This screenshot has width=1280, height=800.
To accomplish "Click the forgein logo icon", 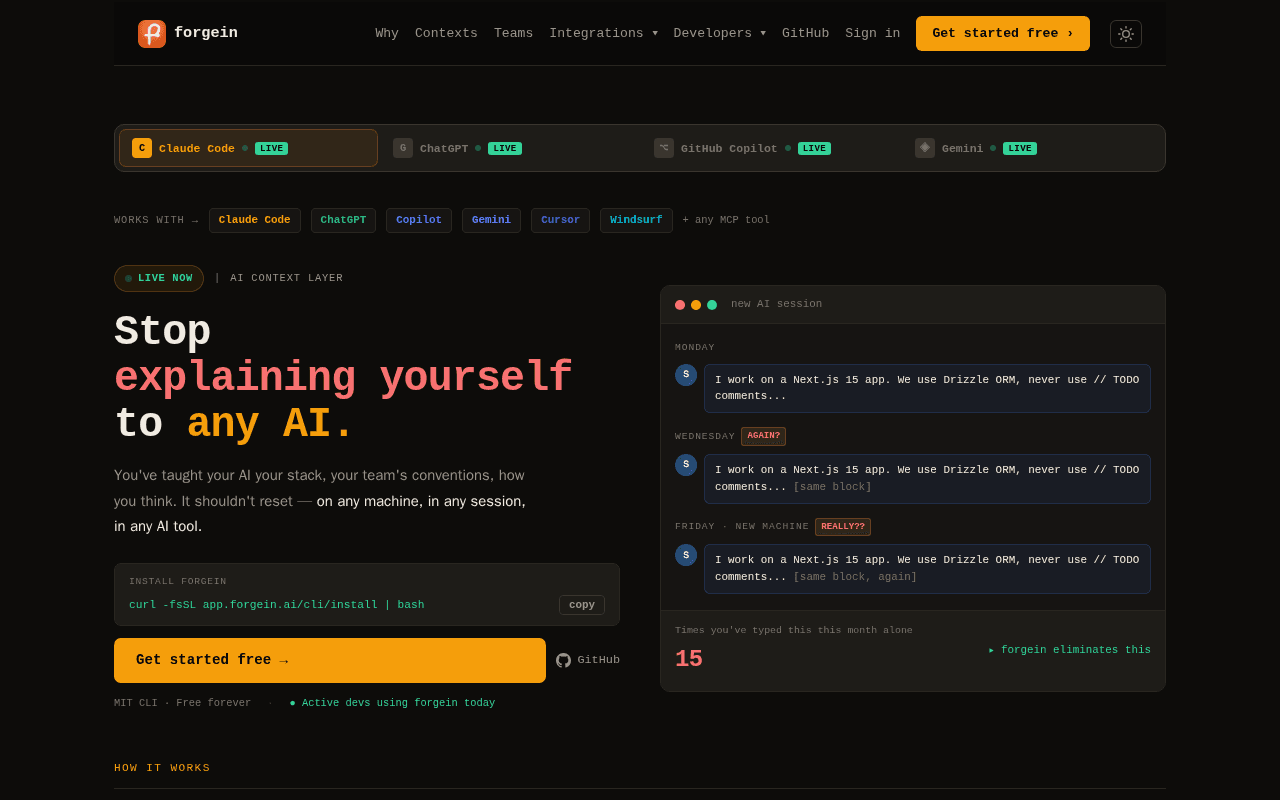I will pyautogui.click(x=152, y=34).
